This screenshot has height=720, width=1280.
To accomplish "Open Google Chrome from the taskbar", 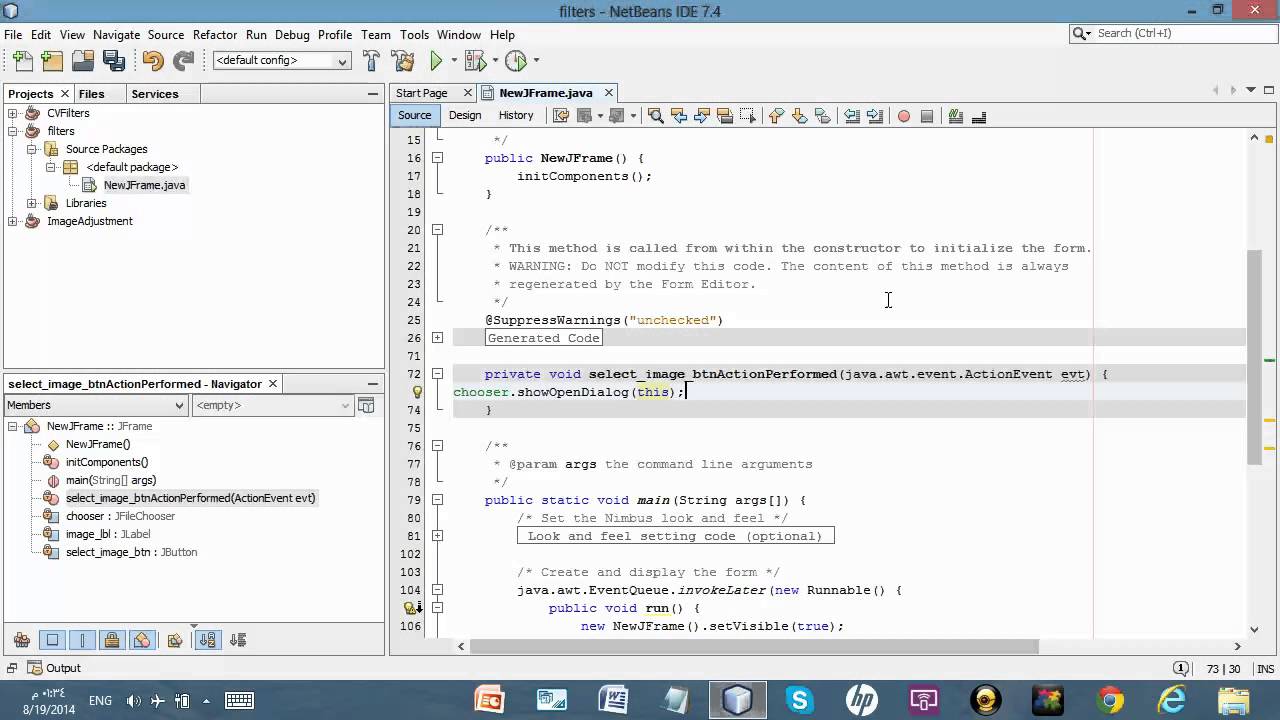I will coord(1110,700).
